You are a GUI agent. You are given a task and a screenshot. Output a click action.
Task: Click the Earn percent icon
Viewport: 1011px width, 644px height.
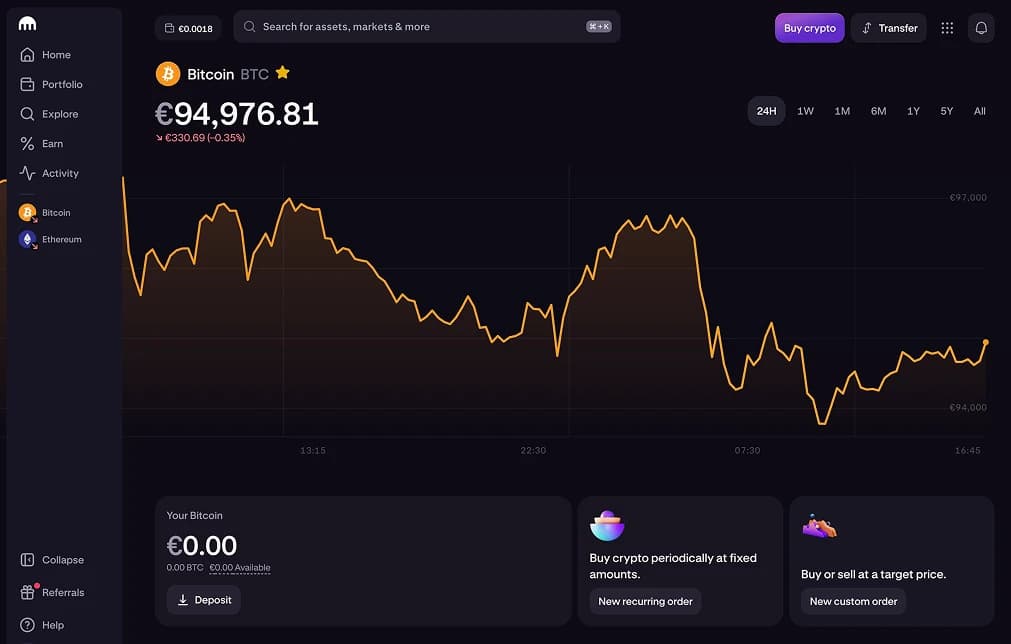tap(27, 144)
